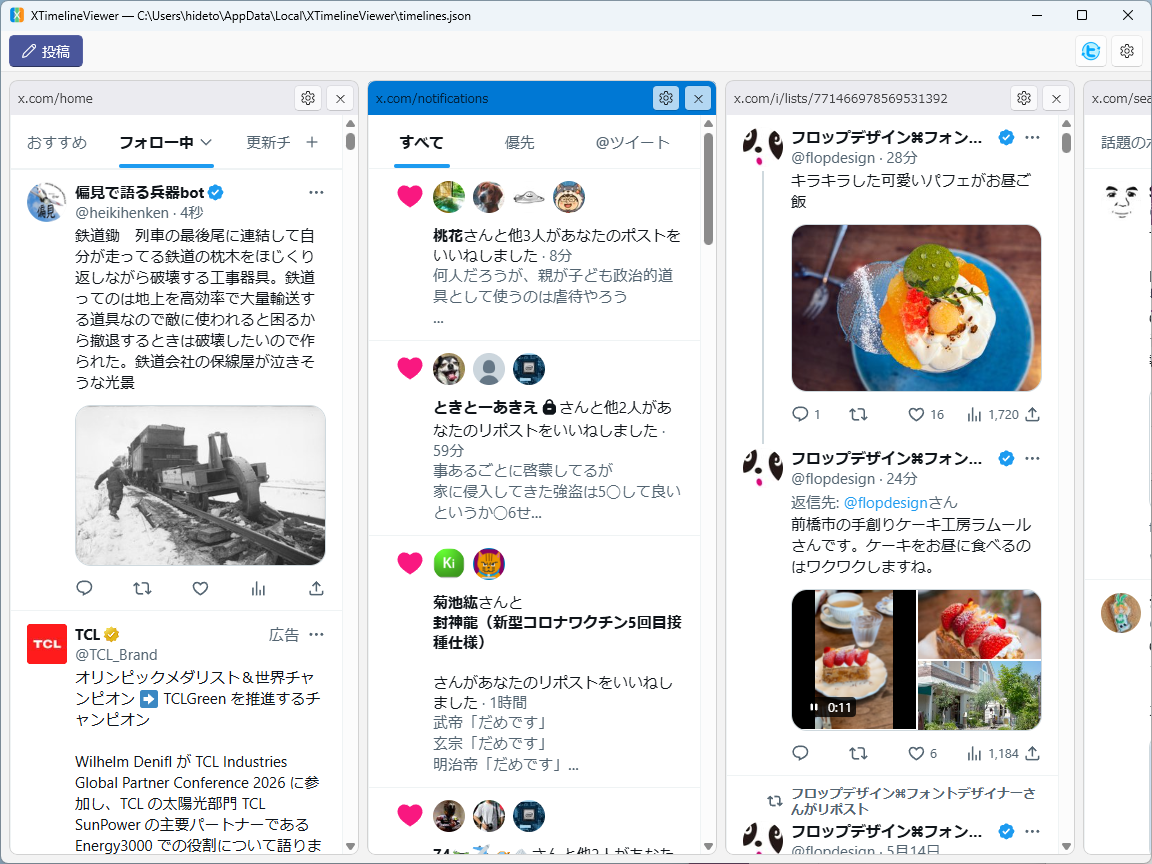Open the parfait photo in lists column
The image size is (1152, 864).
[x=916, y=308]
